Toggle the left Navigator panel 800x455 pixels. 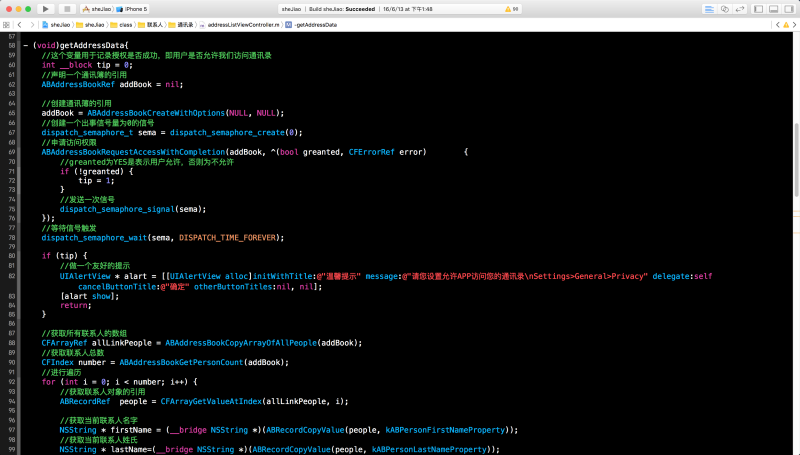coord(759,9)
